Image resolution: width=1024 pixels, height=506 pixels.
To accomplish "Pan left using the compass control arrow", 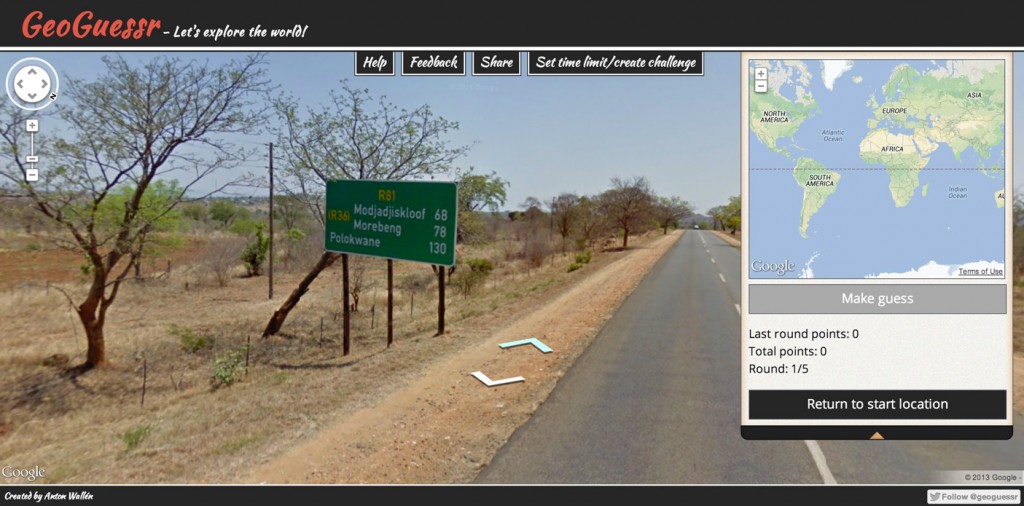I will click(19, 84).
